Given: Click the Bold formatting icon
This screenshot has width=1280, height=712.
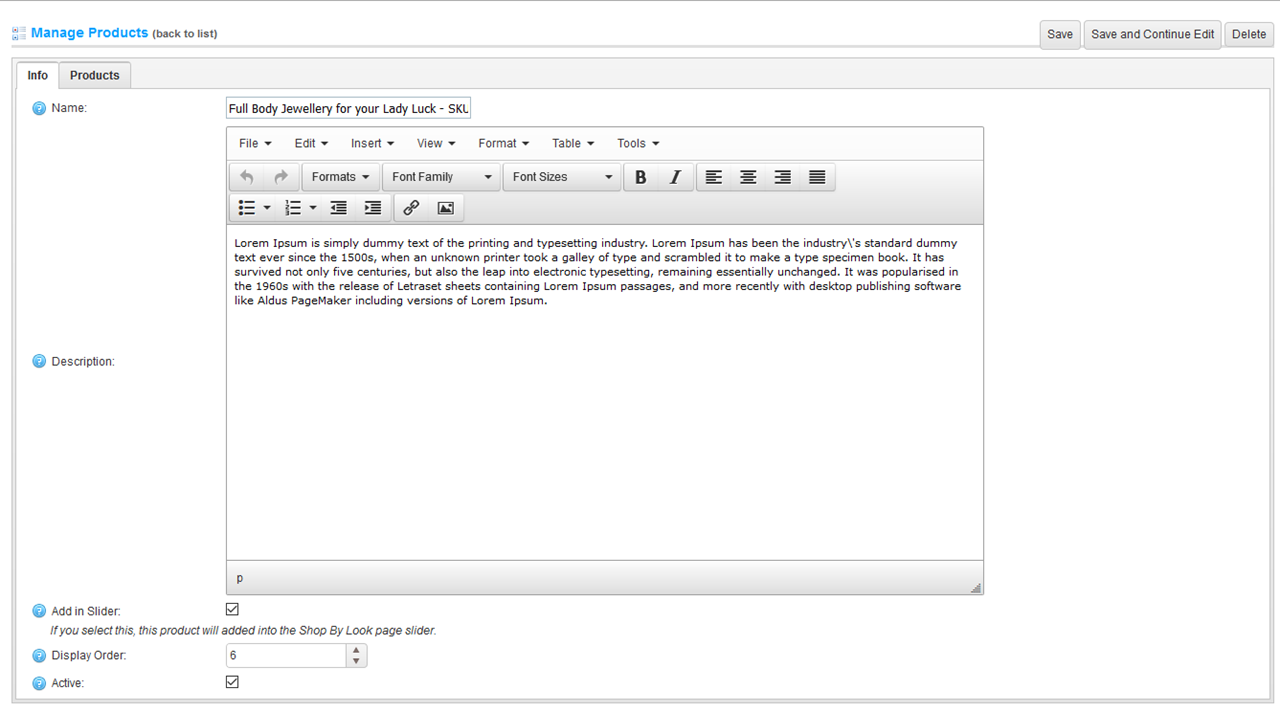Looking at the screenshot, I should [641, 177].
